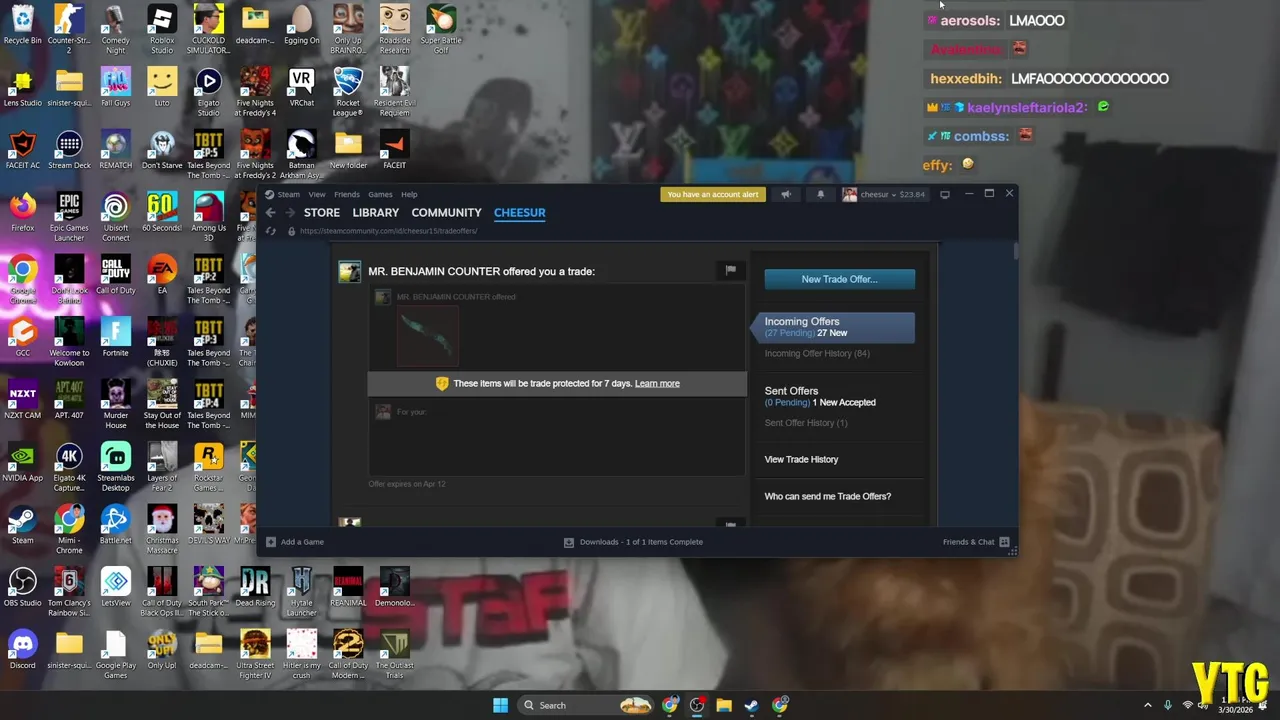
Task: Open Steam notifications bell icon
Action: pyautogui.click(x=820, y=194)
